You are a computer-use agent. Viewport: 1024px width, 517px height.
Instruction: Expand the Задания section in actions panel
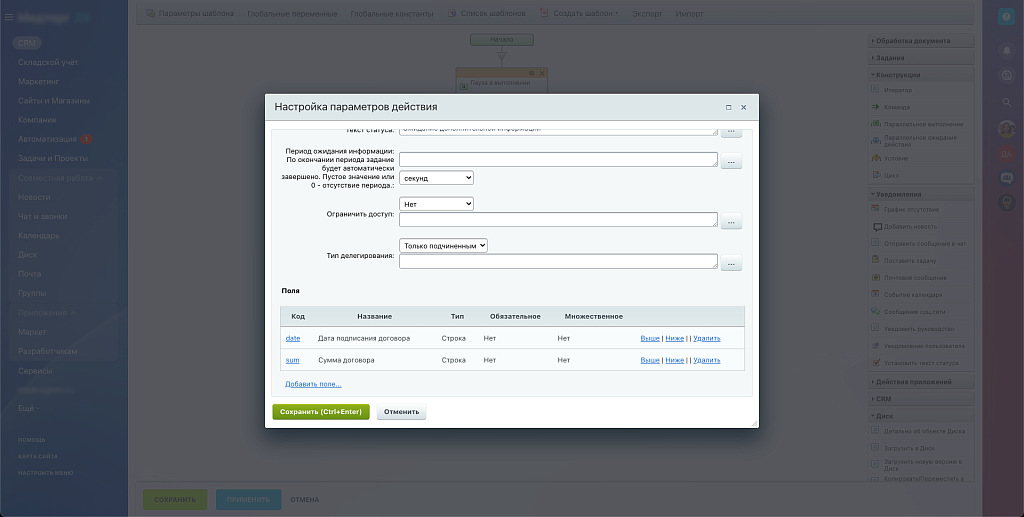890,58
